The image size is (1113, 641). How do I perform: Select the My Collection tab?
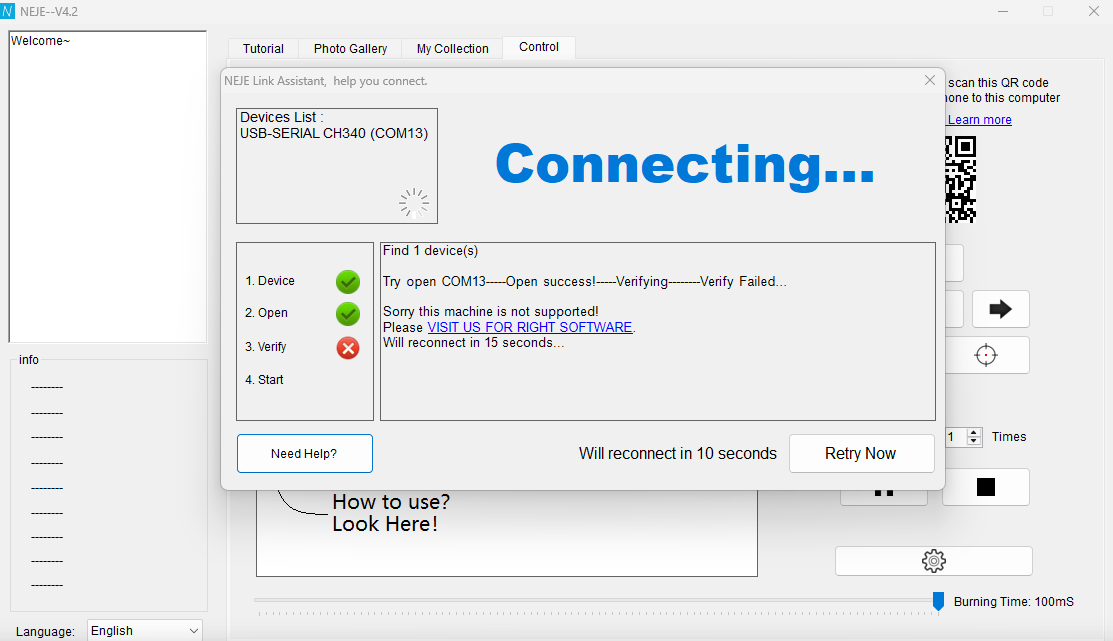coord(452,48)
